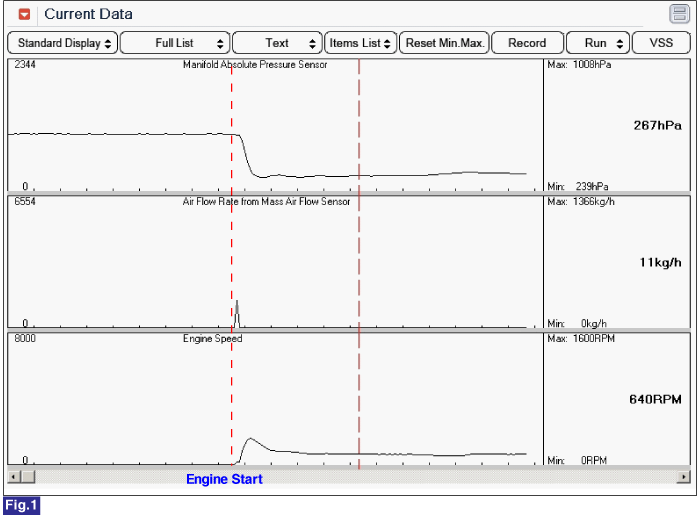Click the Min: 239hPa reading
The height and width of the screenshot is (515, 700).
(x=578, y=186)
